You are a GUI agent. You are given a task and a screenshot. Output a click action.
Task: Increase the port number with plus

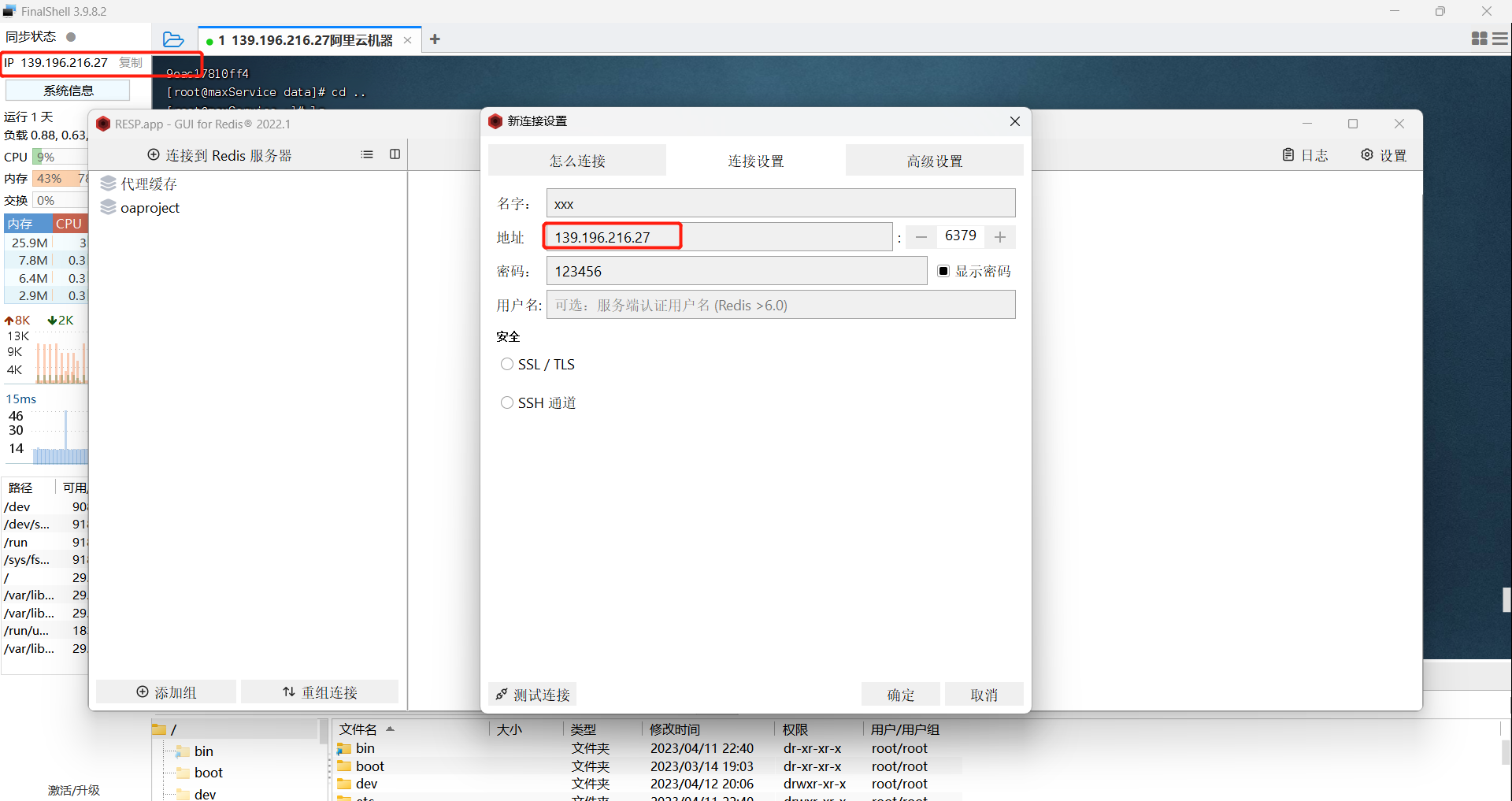click(1000, 237)
